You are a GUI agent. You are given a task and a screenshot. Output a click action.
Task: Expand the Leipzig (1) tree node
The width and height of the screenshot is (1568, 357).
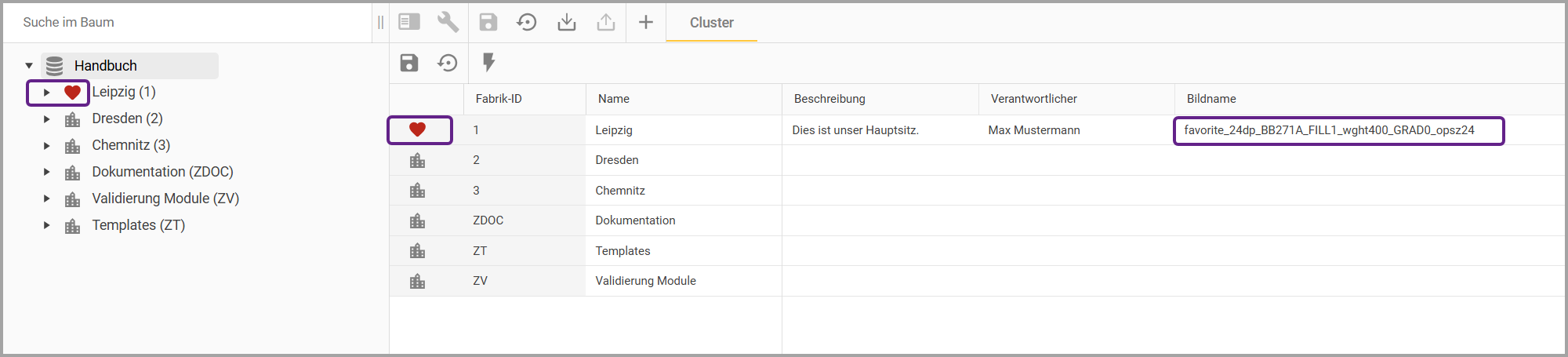point(47,93)
